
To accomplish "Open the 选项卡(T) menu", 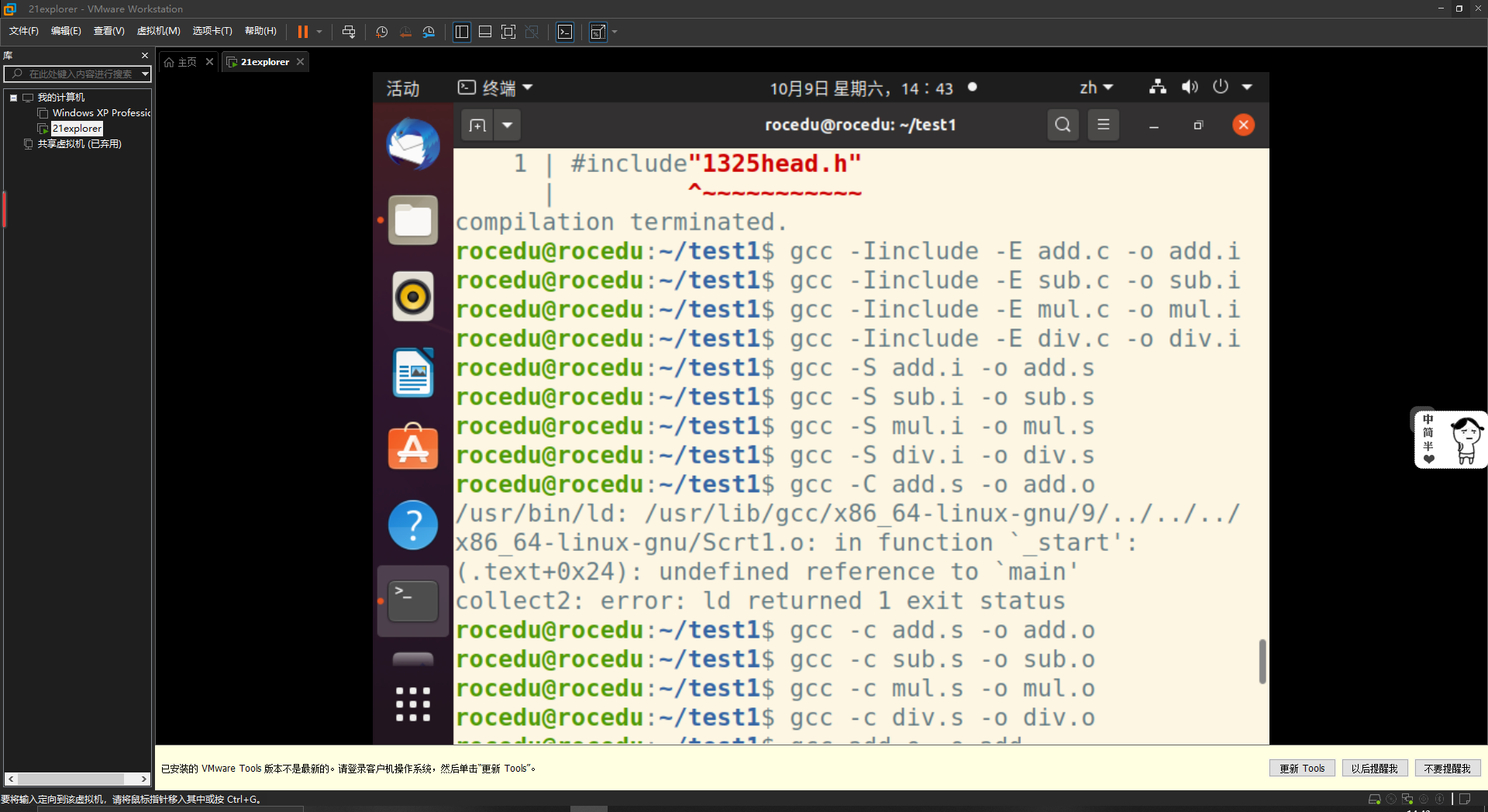I will coord(212,31).
